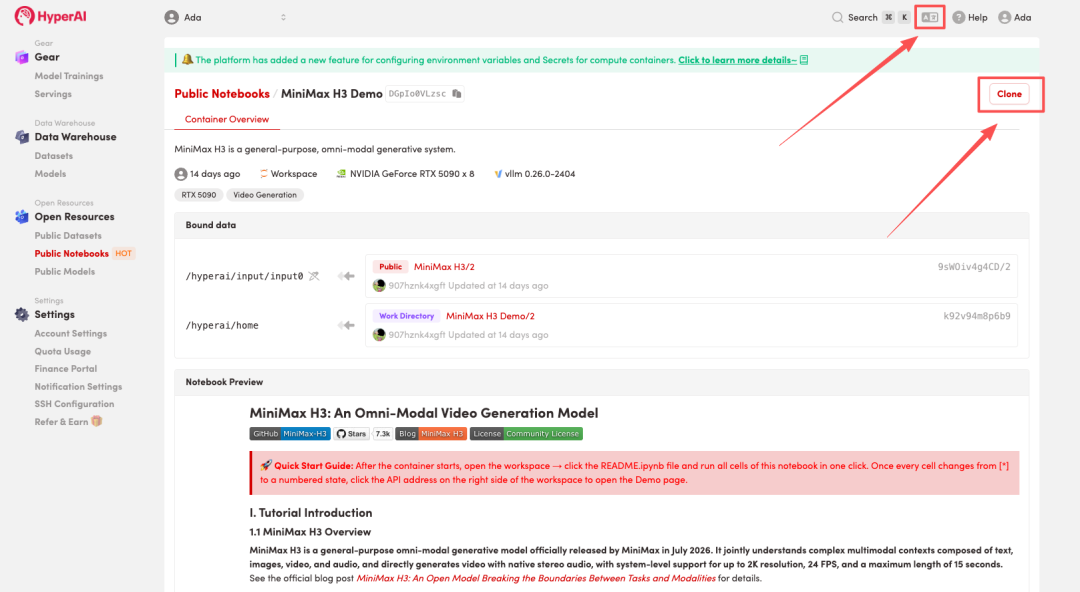Open Quota Usage page
Viewport: 1080px width, 592px height.
[63, 351]
